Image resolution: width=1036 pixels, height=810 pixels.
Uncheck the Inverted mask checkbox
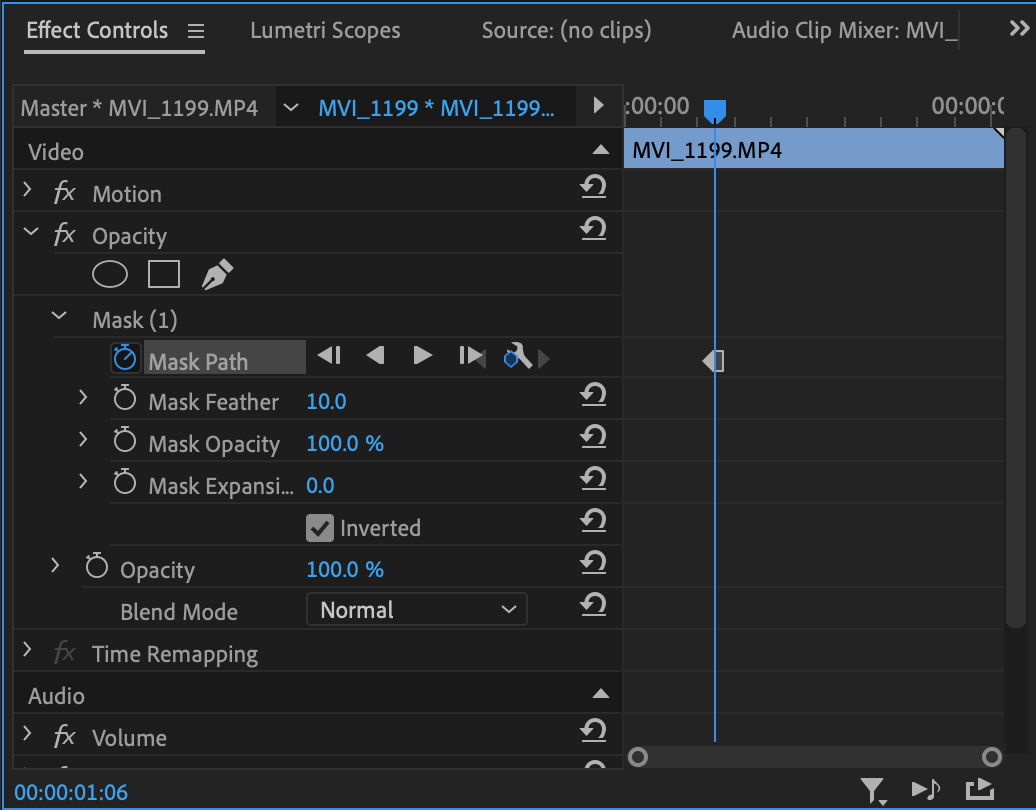[x=320, y=528]
